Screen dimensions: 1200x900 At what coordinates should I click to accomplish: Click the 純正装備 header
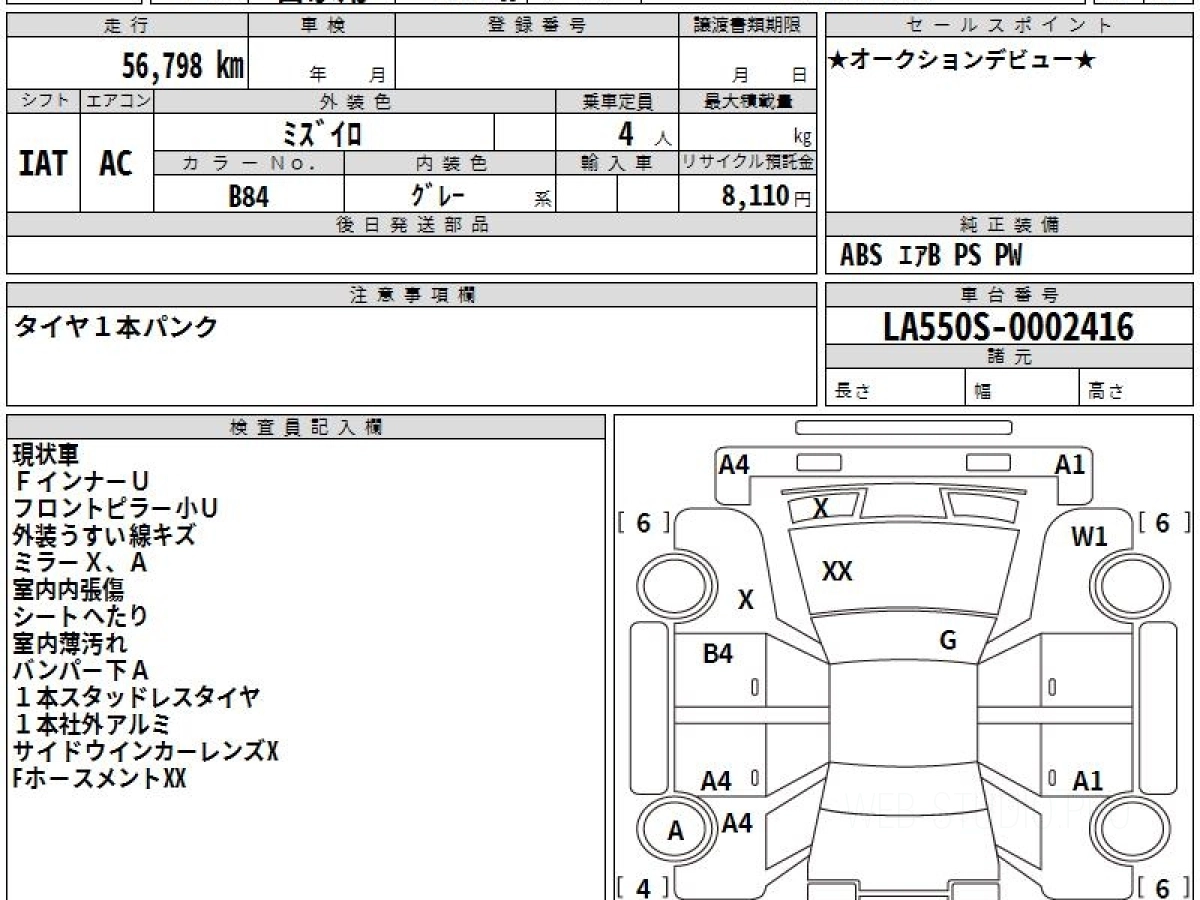coord(1009,225)
